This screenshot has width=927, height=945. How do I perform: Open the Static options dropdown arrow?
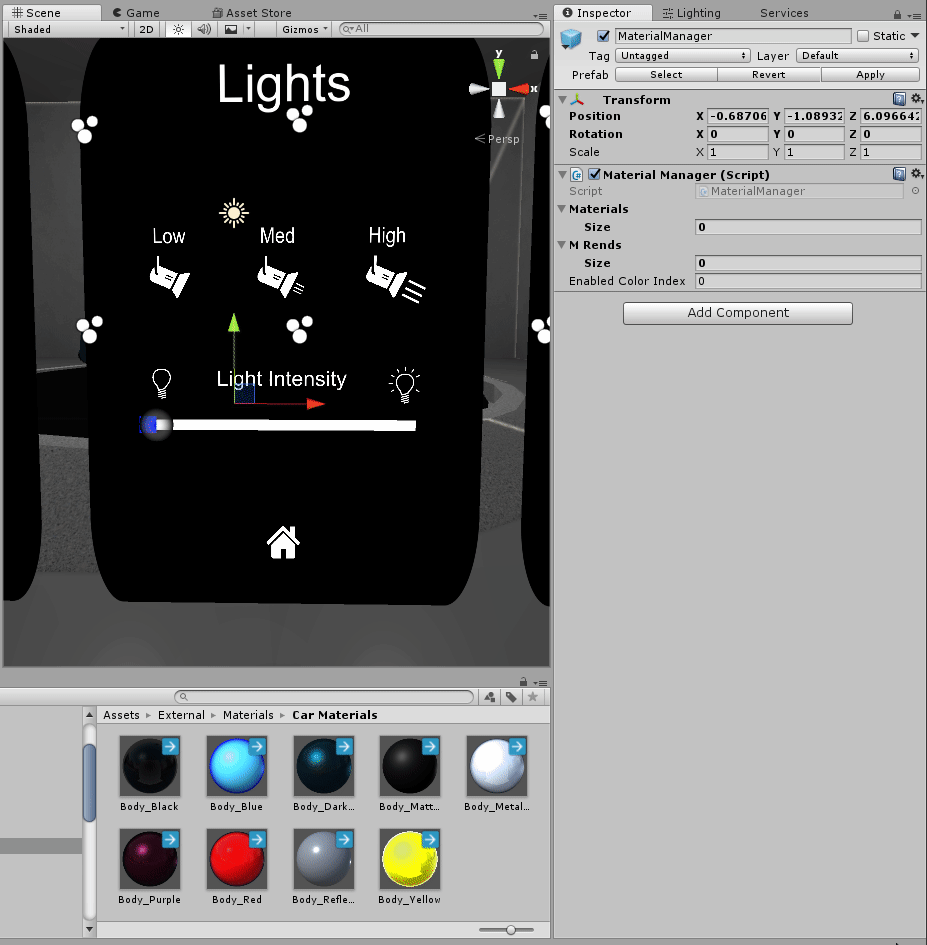[915, 36]
